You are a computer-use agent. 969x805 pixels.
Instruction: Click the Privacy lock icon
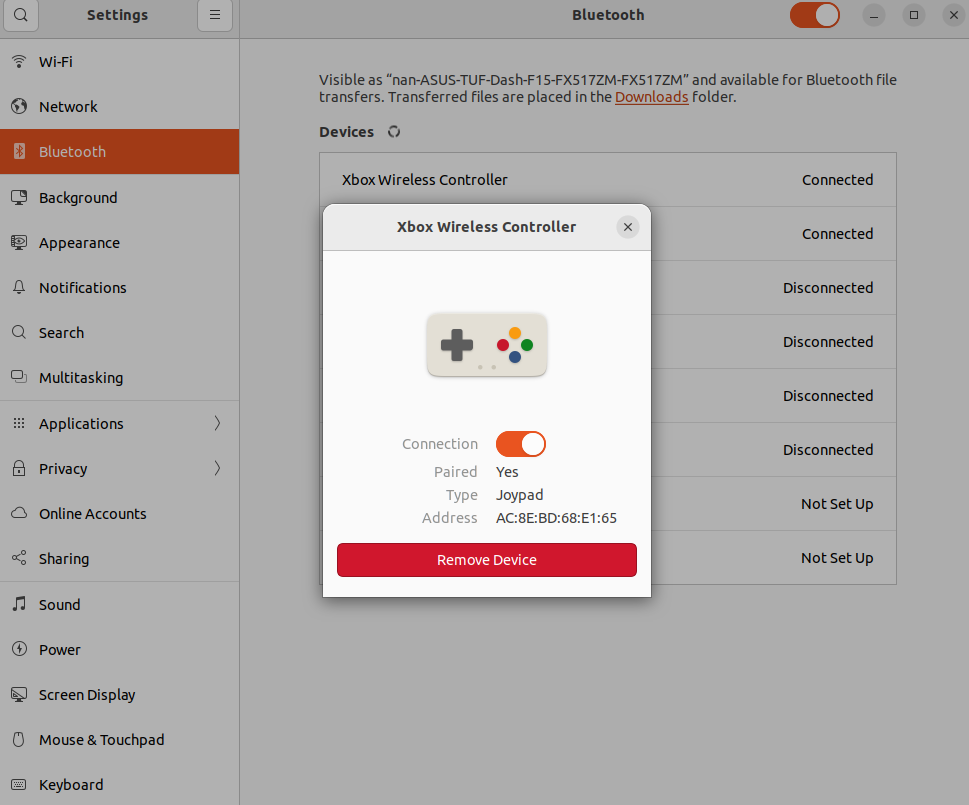click(x=19, y=468)
